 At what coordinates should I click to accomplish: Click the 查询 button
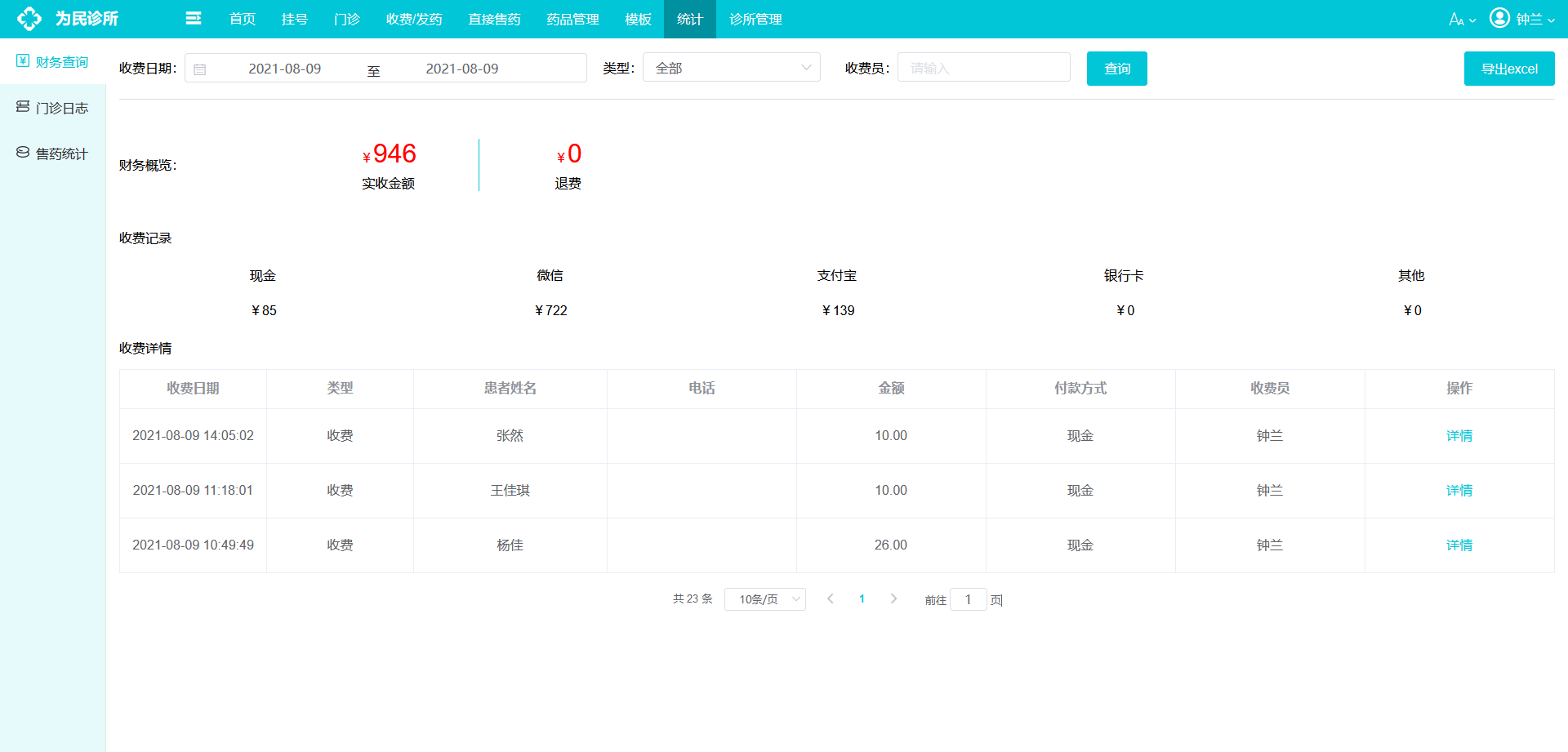(x=1117, y=69)
